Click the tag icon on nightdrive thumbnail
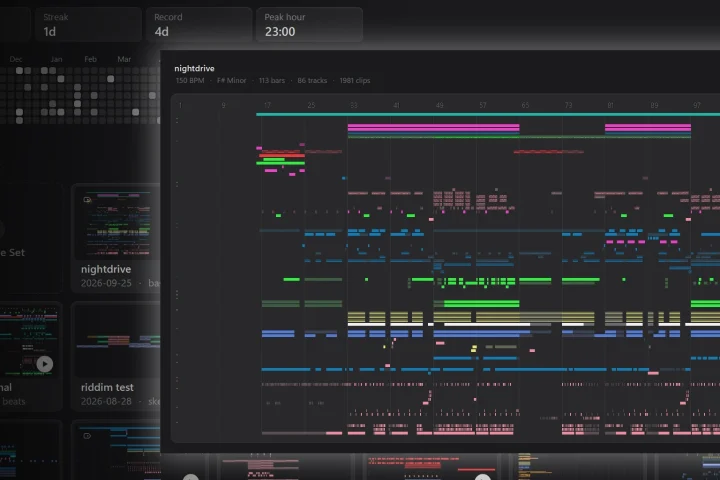The height and width of the screenshot is (480, 720). [87, 200]
